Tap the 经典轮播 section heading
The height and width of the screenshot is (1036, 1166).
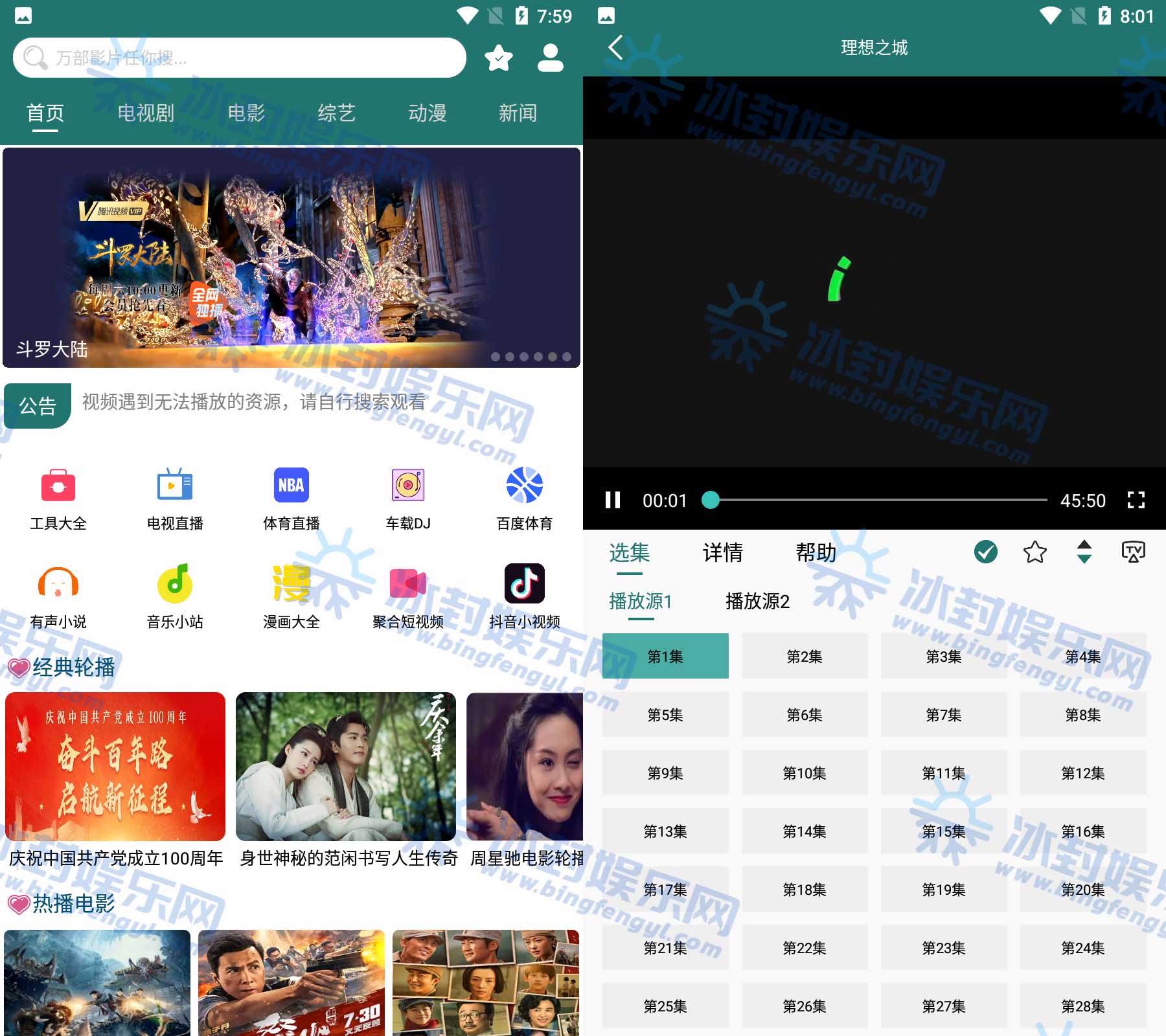tap(74, 667)
